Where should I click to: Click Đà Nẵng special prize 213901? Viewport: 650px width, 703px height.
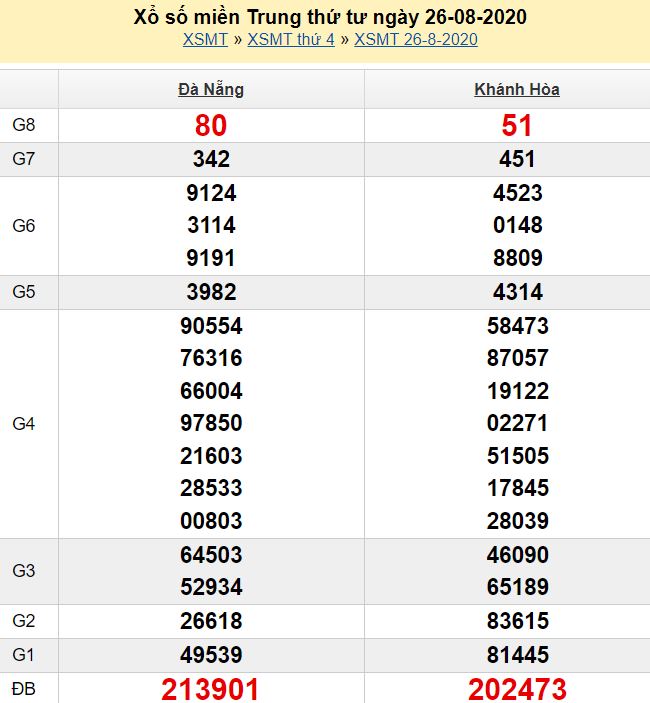point(211,688)
